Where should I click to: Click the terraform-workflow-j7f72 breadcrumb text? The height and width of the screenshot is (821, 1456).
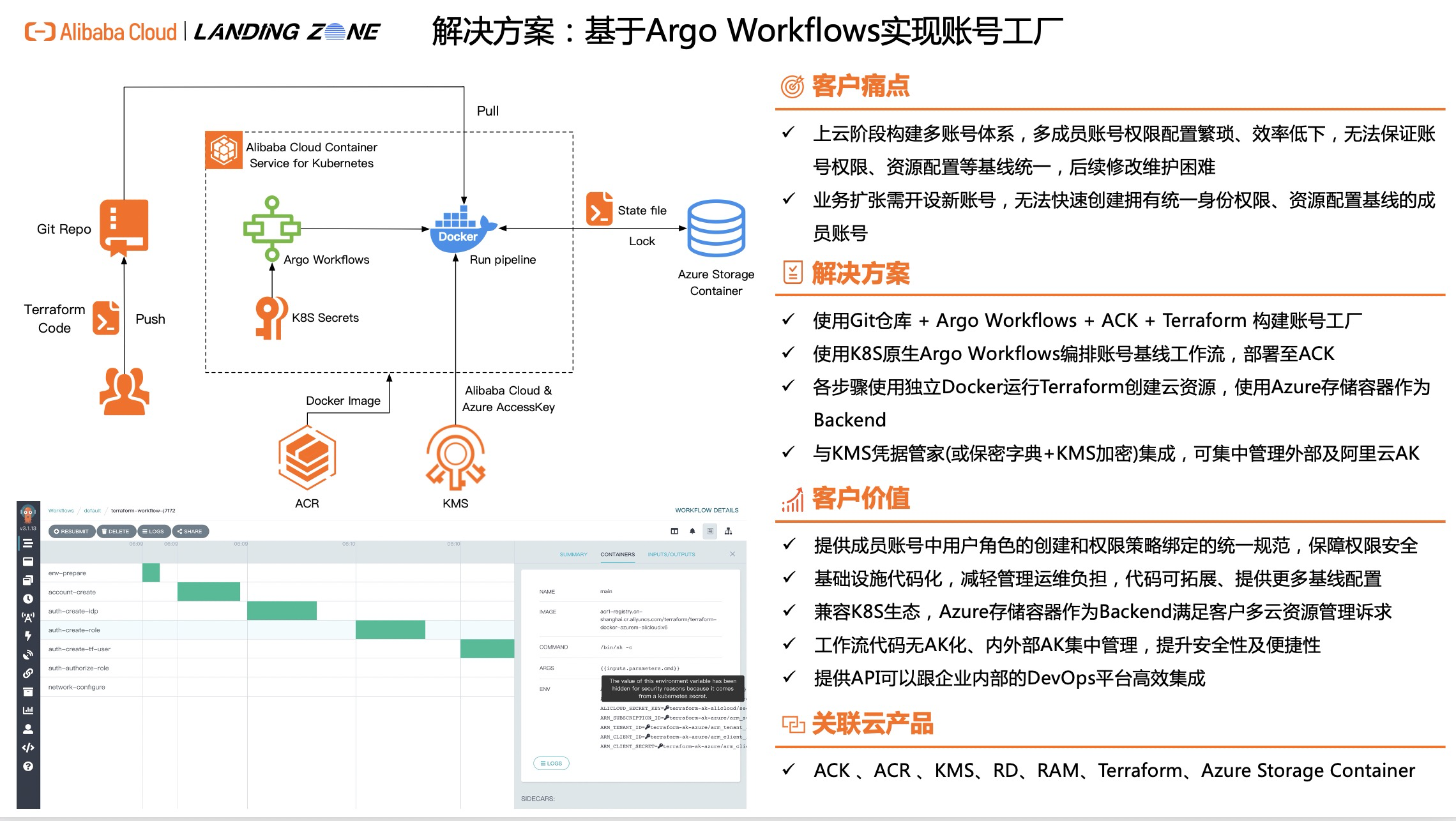click(143, 511)
